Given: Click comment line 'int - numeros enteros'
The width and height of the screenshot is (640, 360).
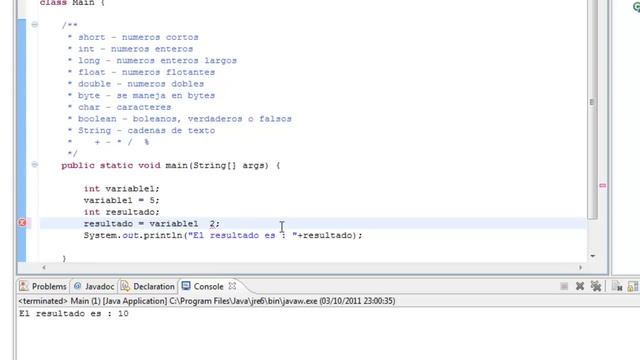Looking at the screenshot, I should [136, 49].
